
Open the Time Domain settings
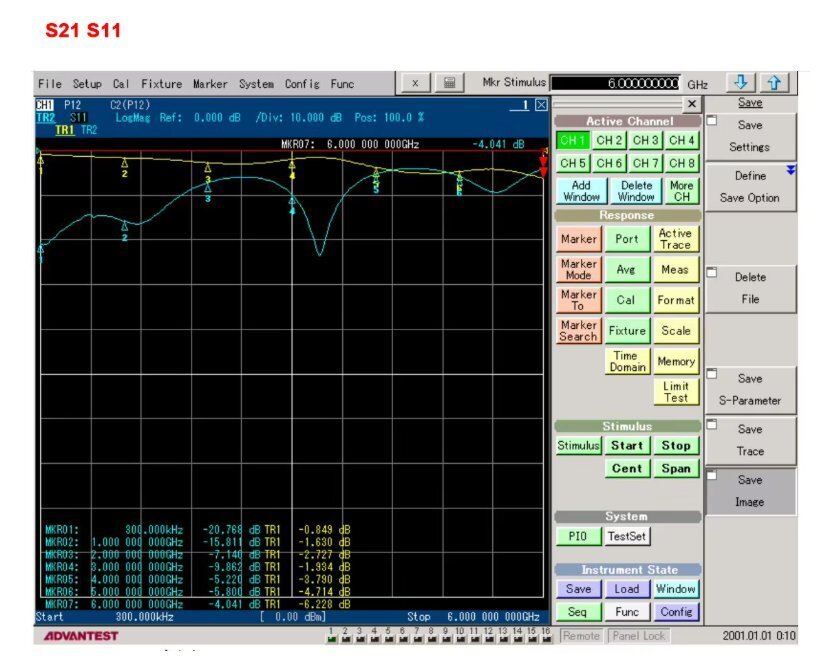[x=627, y=361]
